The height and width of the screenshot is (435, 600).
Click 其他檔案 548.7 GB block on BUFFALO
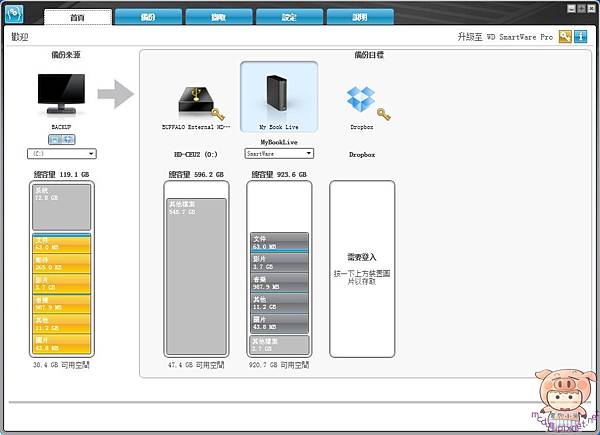click(196, 276)
